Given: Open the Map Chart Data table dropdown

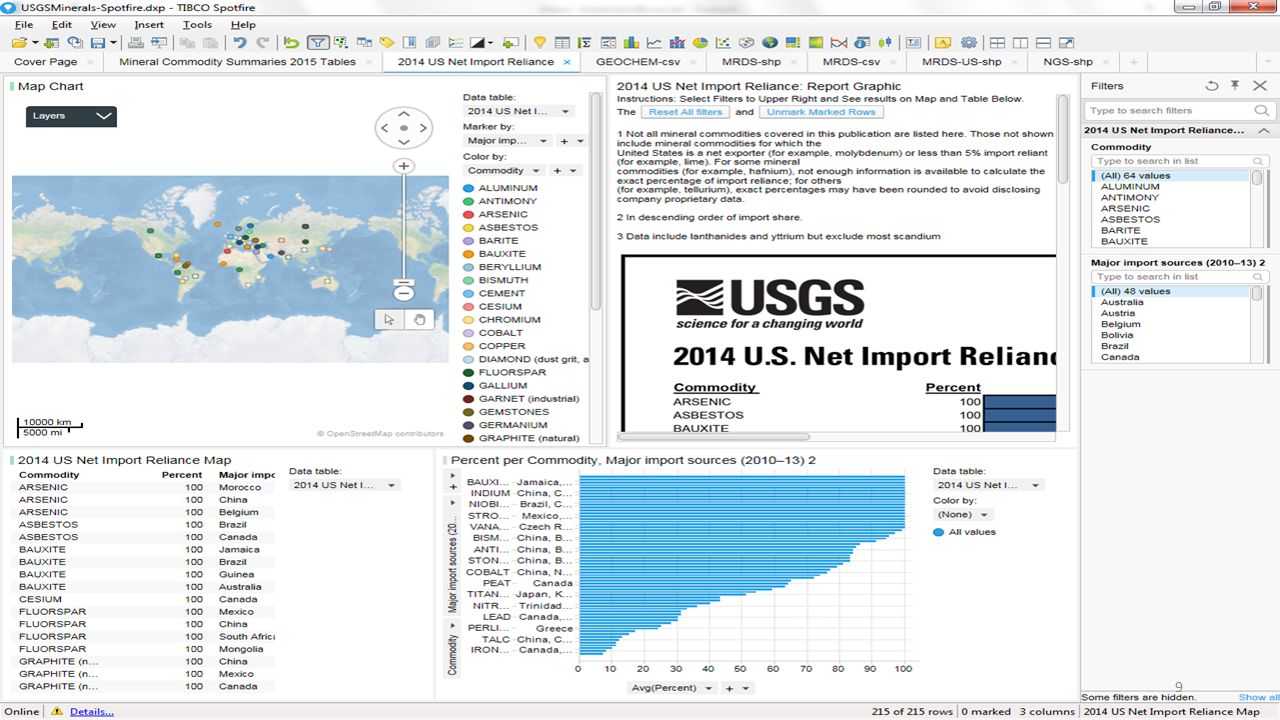Looking at the screenshot, I should (519, 111).
